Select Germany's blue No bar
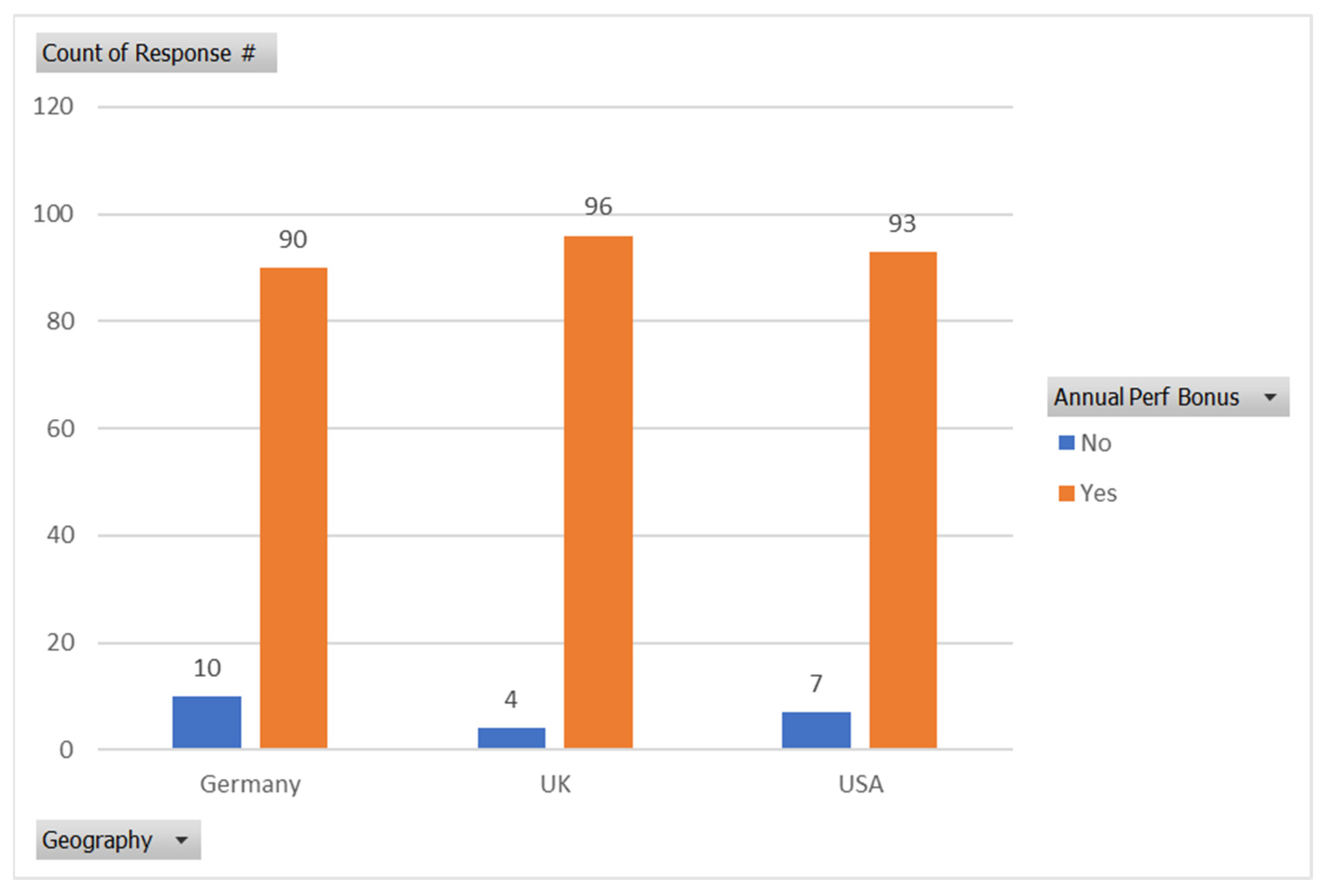 click(207, 722)
